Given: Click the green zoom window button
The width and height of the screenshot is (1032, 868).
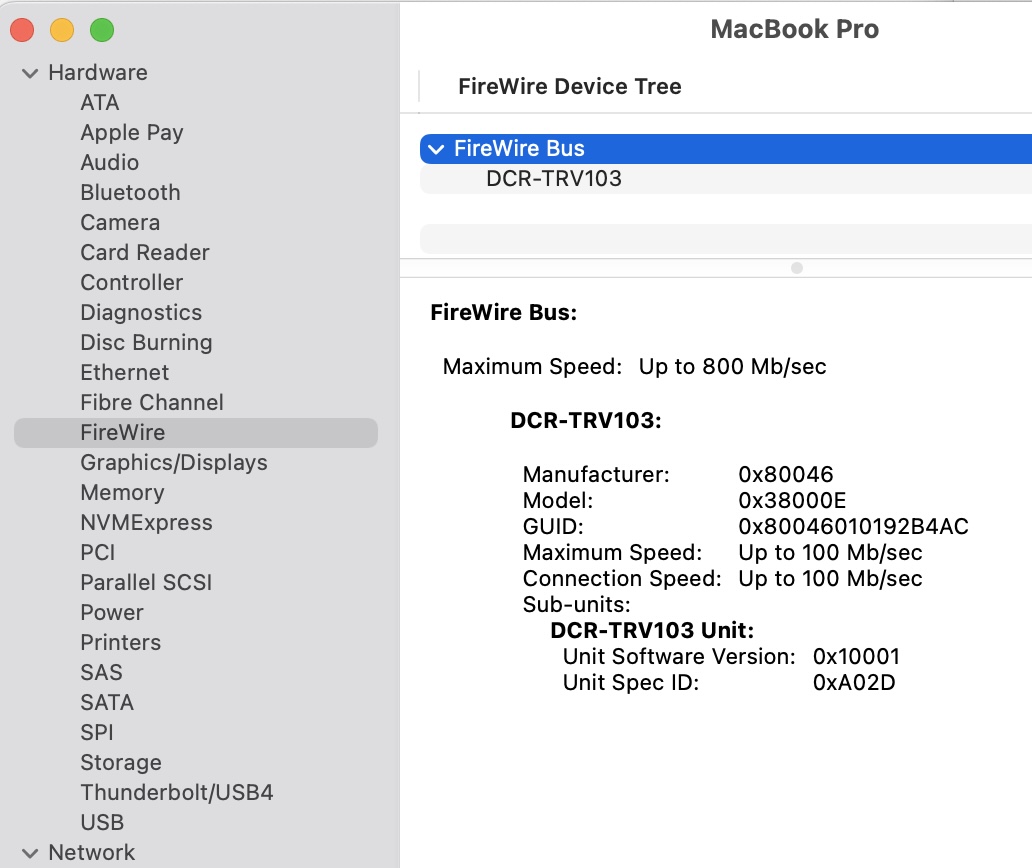Looking at the screenshot, I should [102, 31].
